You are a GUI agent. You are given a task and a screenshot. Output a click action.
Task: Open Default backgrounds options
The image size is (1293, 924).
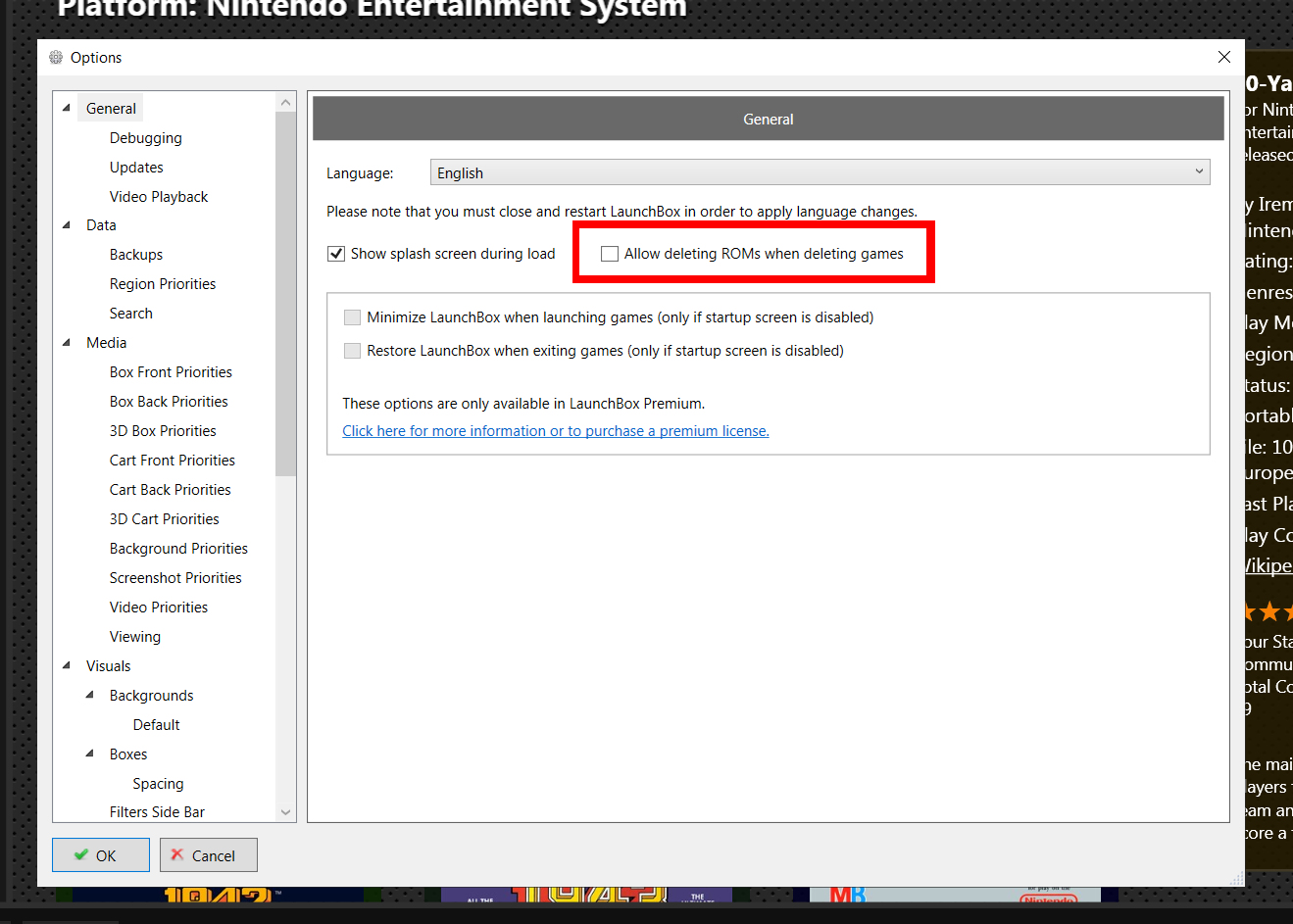tap(157, 725)
